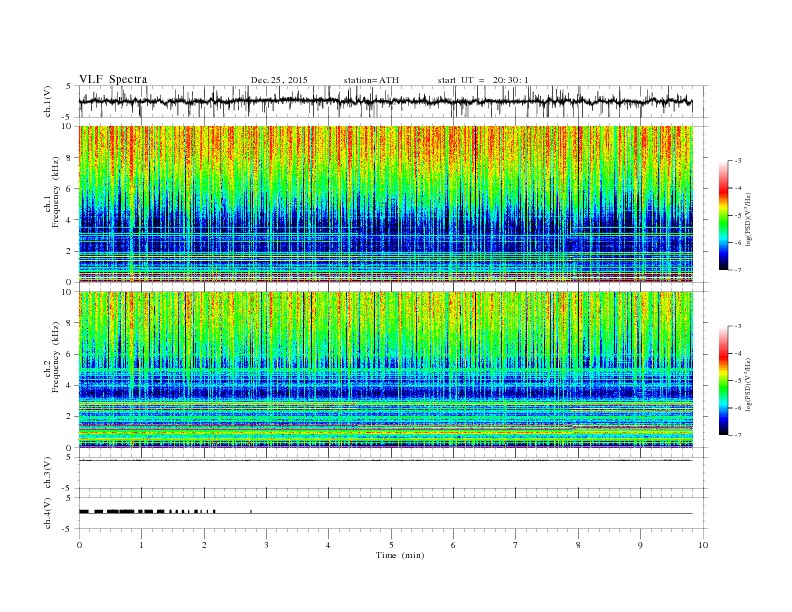Click the time axis tick label "0"
792x612 pixels.
(x=79, y=545)
